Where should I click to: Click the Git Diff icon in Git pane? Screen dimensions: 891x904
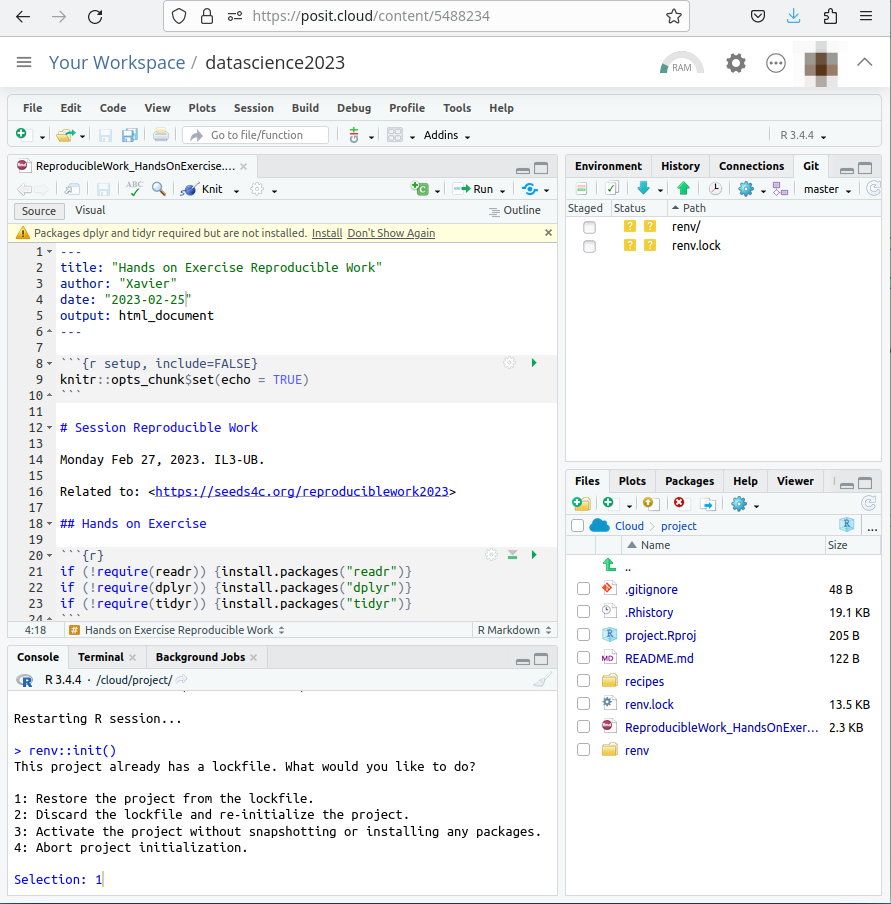coord(581,189)
